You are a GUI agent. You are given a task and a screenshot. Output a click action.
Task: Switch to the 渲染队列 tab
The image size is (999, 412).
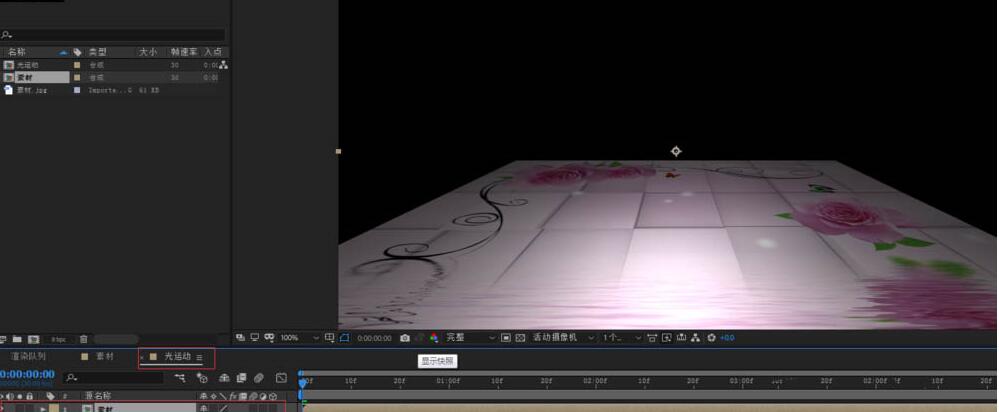click(x=28, y=357)
